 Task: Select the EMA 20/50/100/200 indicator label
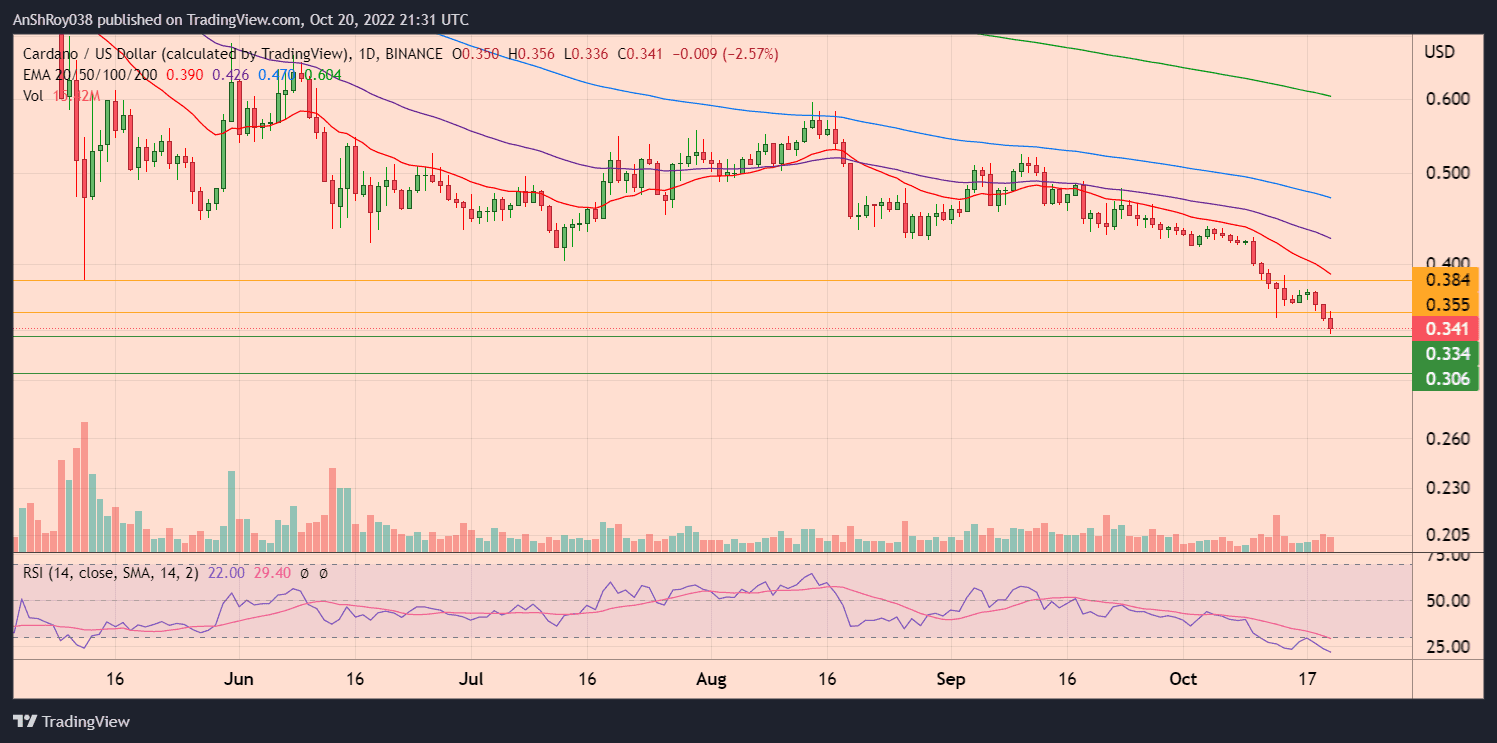(90, 74)
